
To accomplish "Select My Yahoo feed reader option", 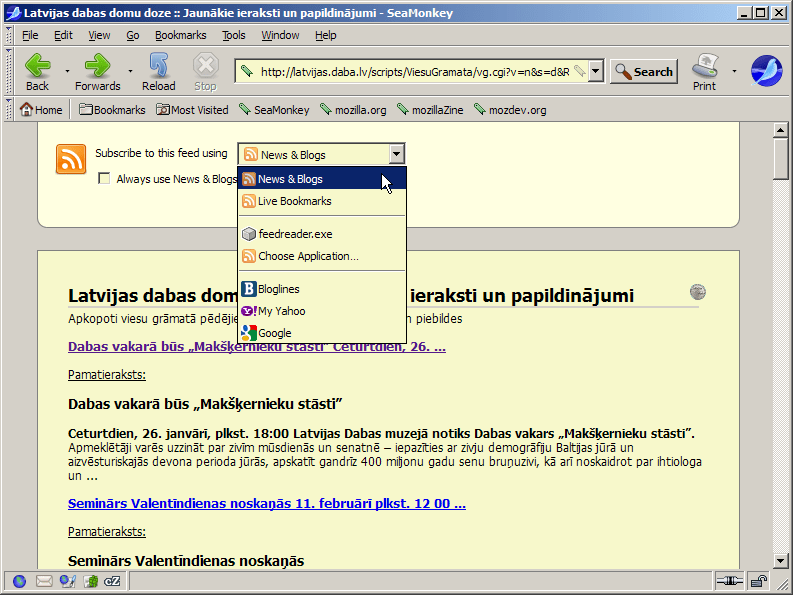I will 322,311.
